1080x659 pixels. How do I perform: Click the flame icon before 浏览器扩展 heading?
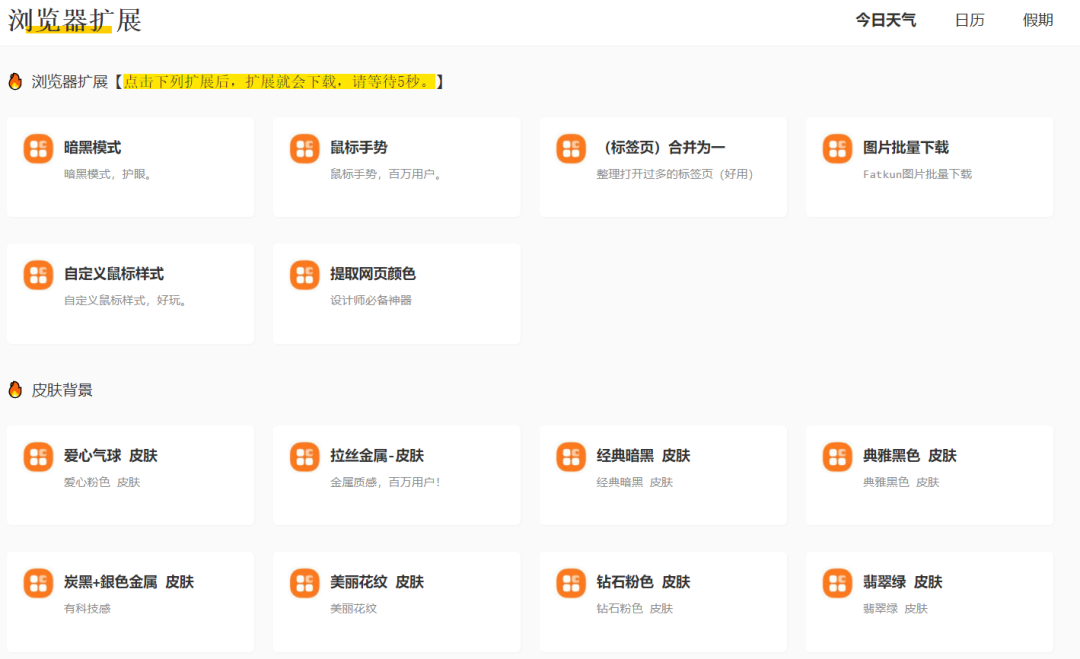[15, 81]
